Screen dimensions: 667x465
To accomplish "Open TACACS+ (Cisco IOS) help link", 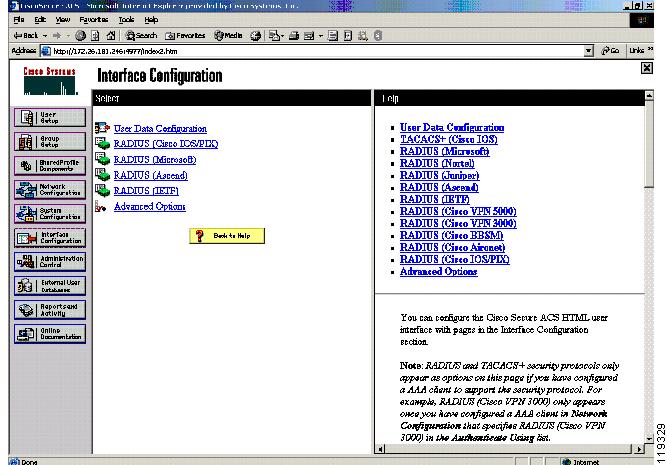I will pos(448,140).
